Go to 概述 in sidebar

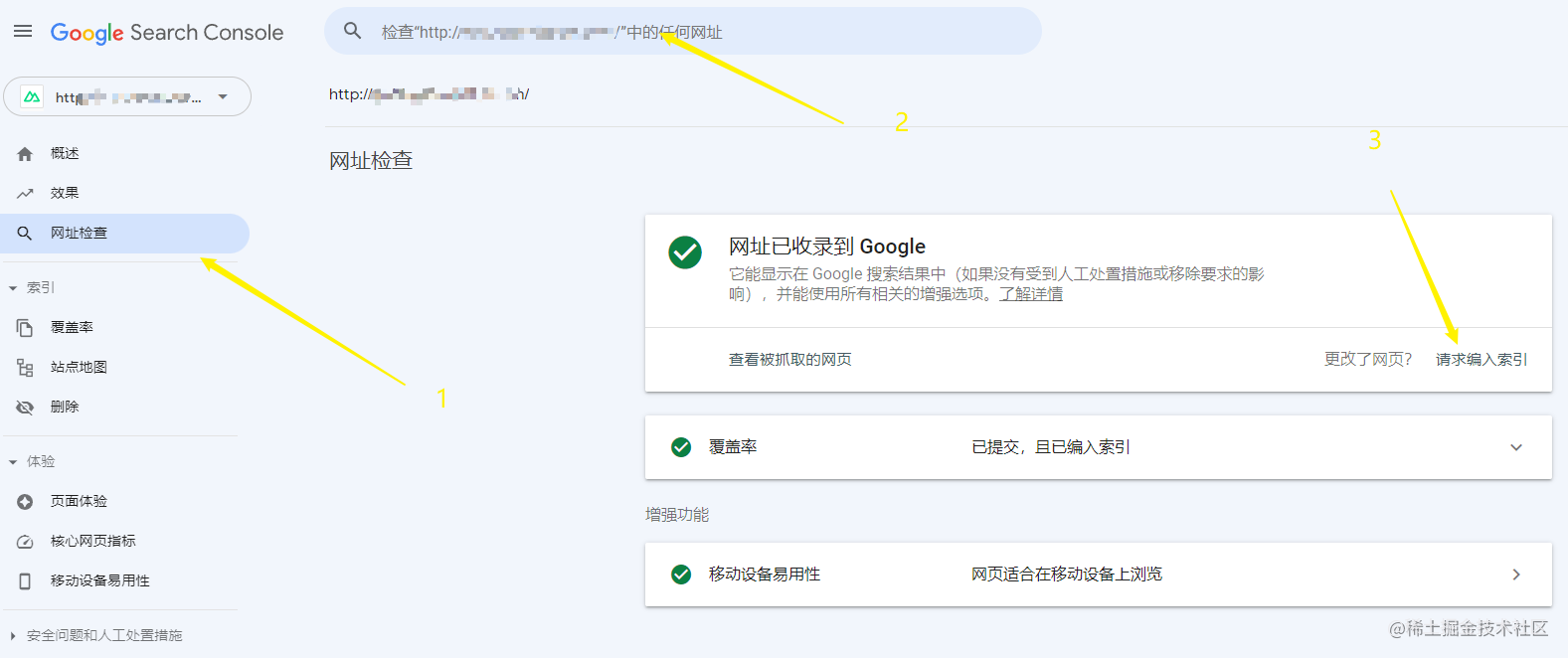[124, 154]
